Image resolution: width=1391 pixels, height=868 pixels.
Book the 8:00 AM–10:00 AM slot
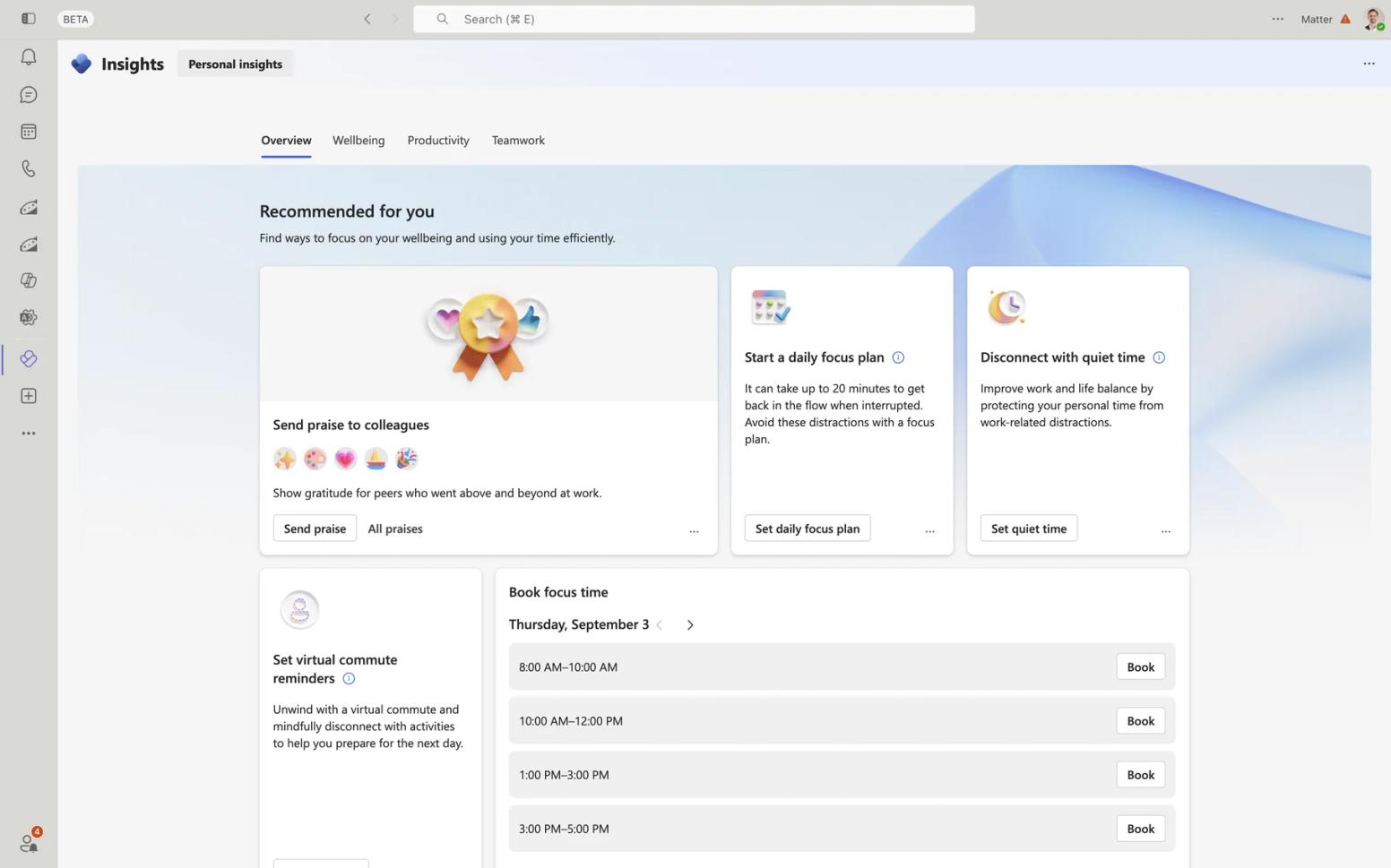pyautogui.click(x=1140, y=666)
